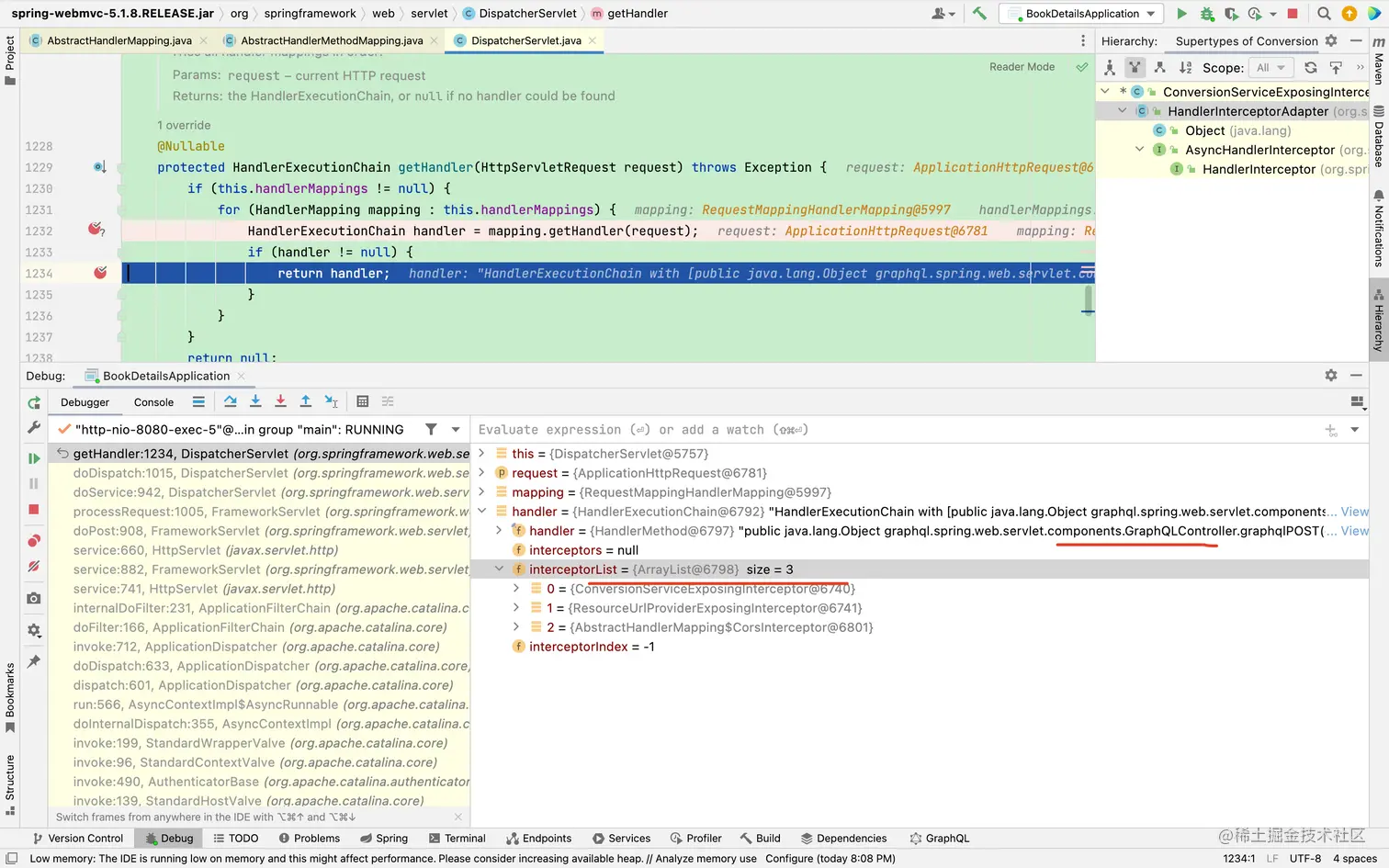This screenshot has width=1389, height=868.
Task: Click the Build Project hammer icon
Action: [x=979, y=14]
